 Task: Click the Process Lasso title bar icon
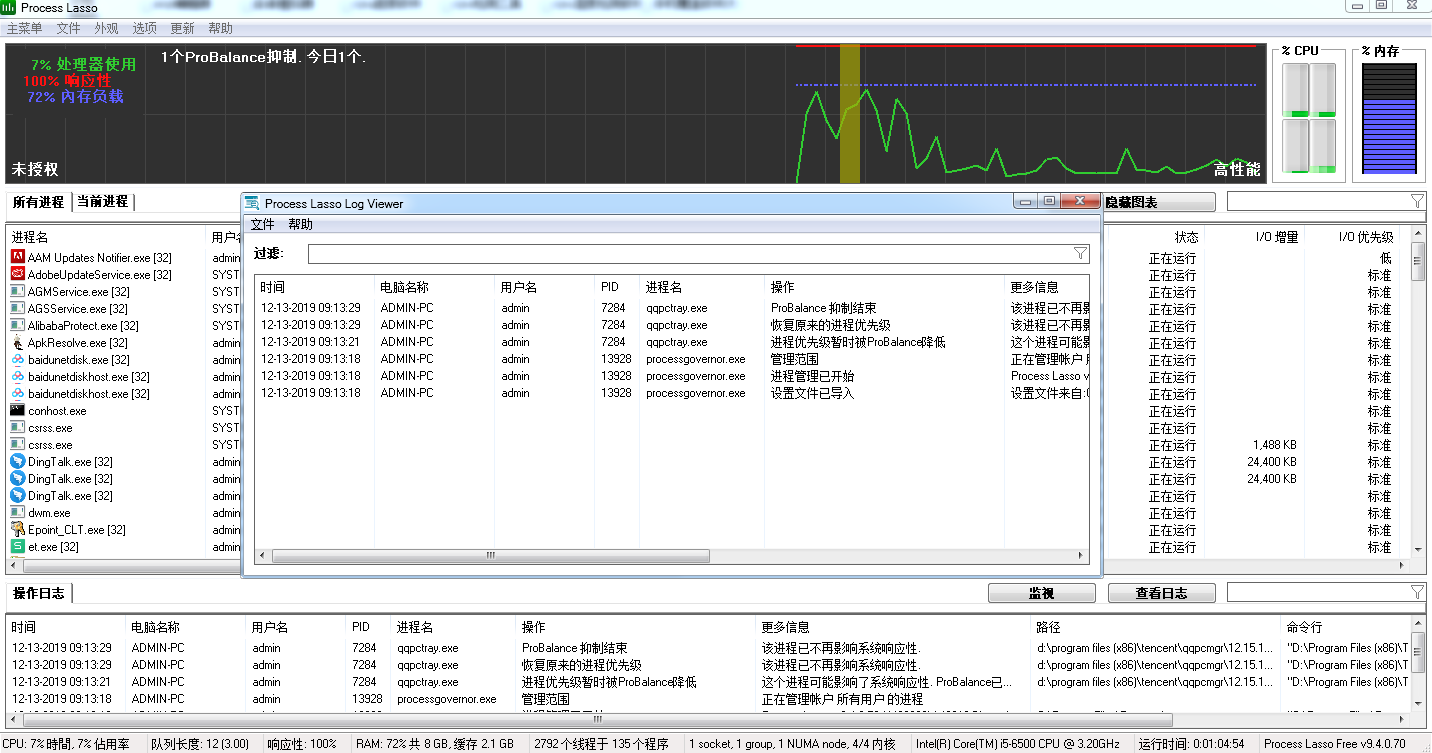[x=10, y=7]
